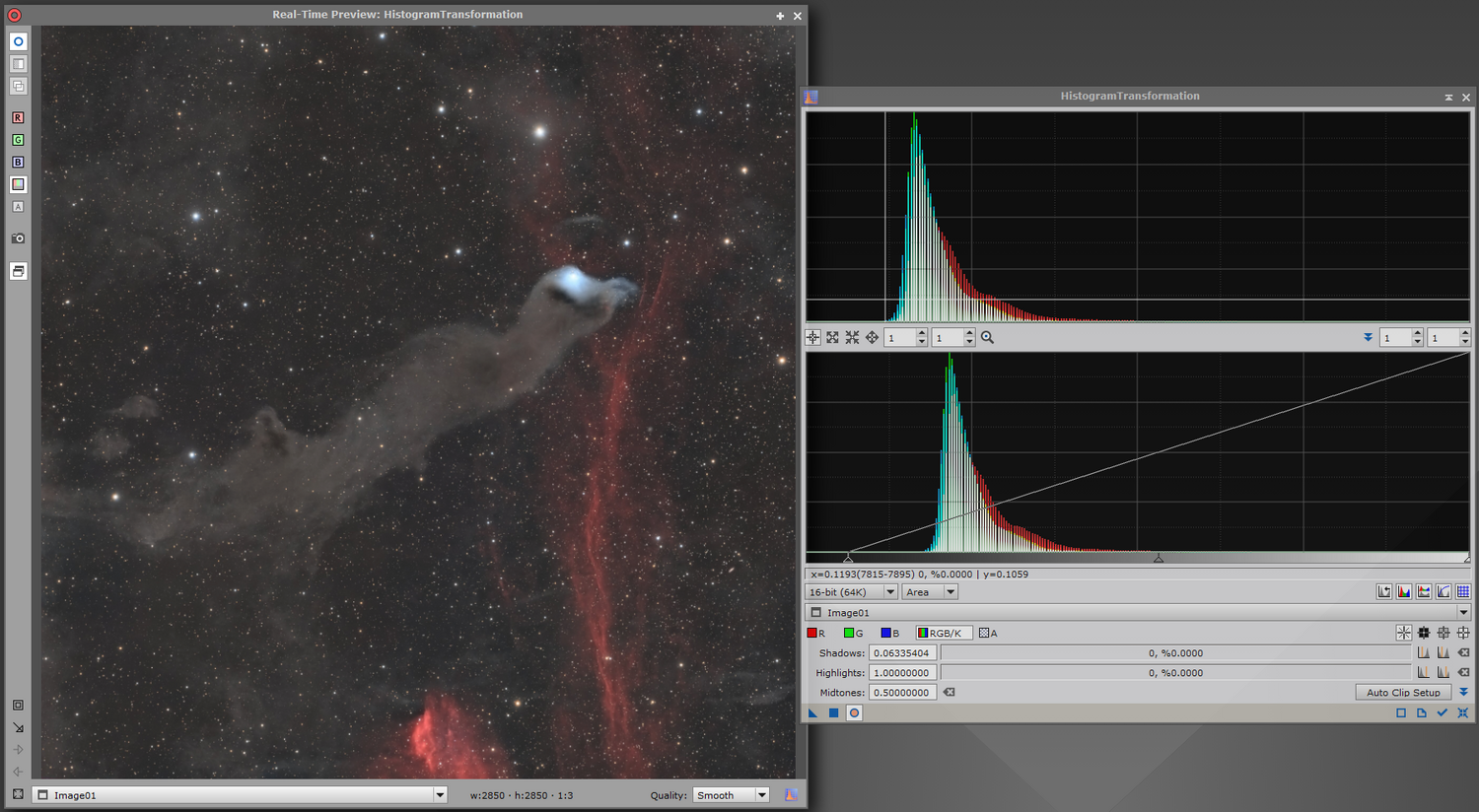
Task: Select blue channel in Real-Time Preview sidebar
Action: 18,162
